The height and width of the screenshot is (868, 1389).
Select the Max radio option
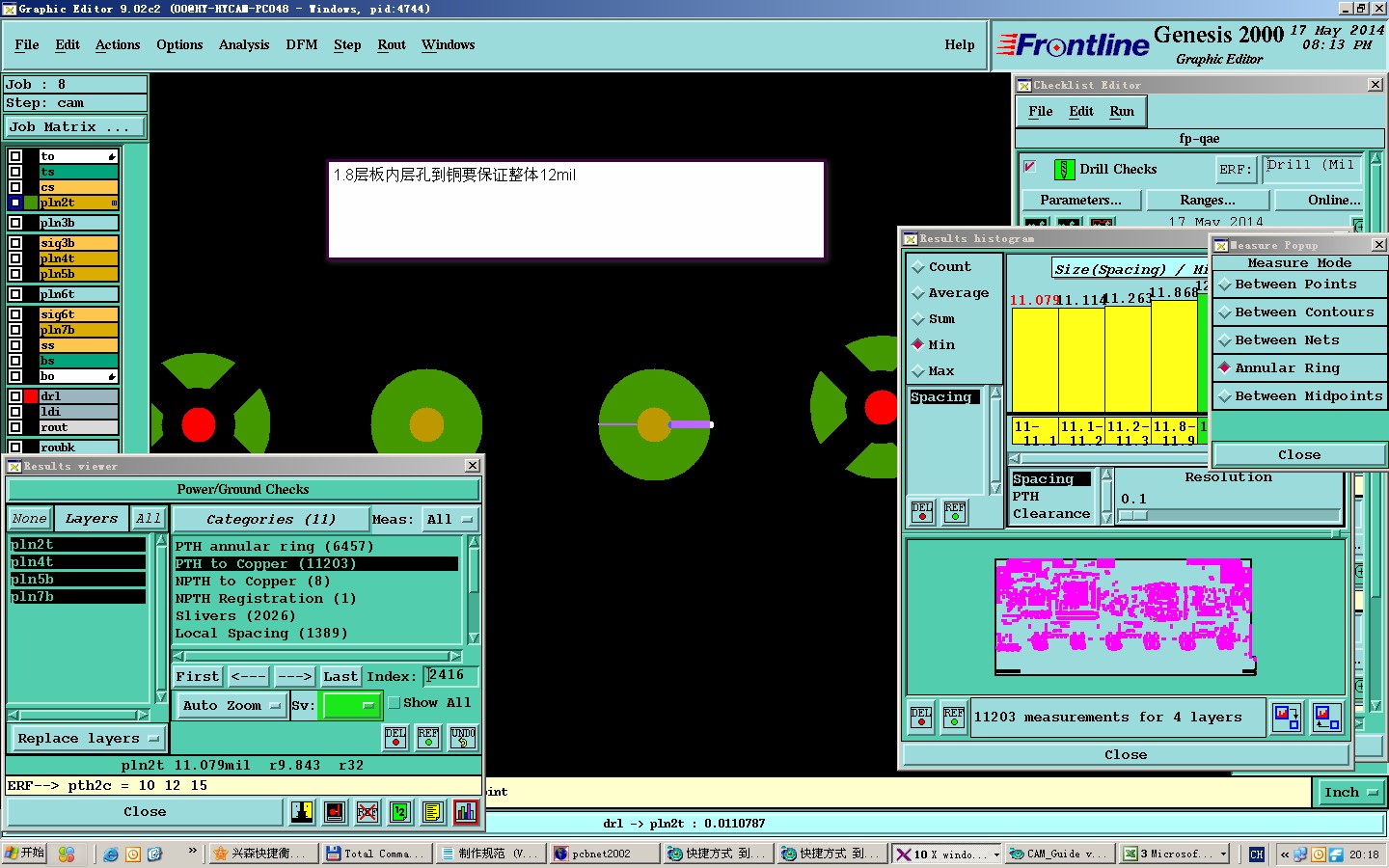coord(918,371)
